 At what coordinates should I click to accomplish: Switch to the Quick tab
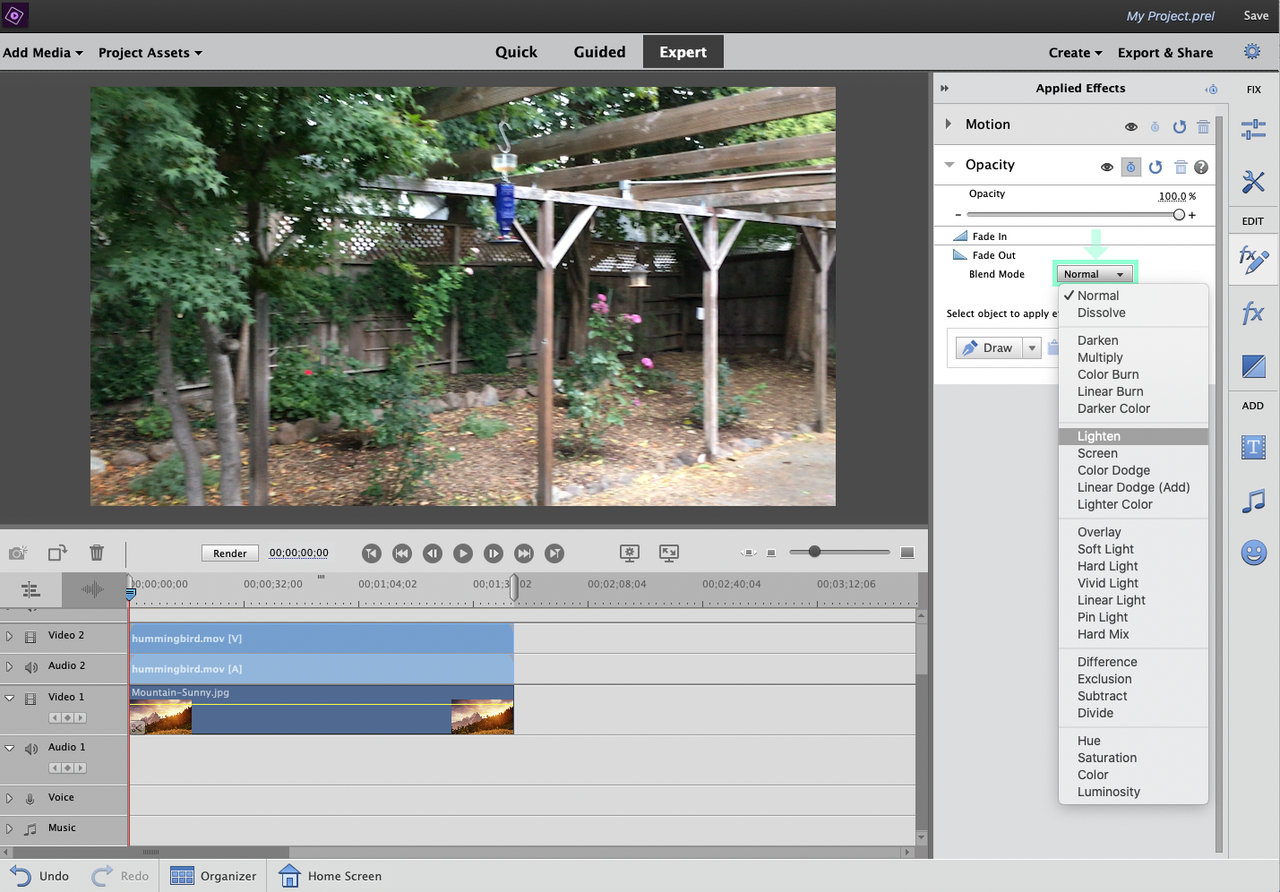(516, 52)
